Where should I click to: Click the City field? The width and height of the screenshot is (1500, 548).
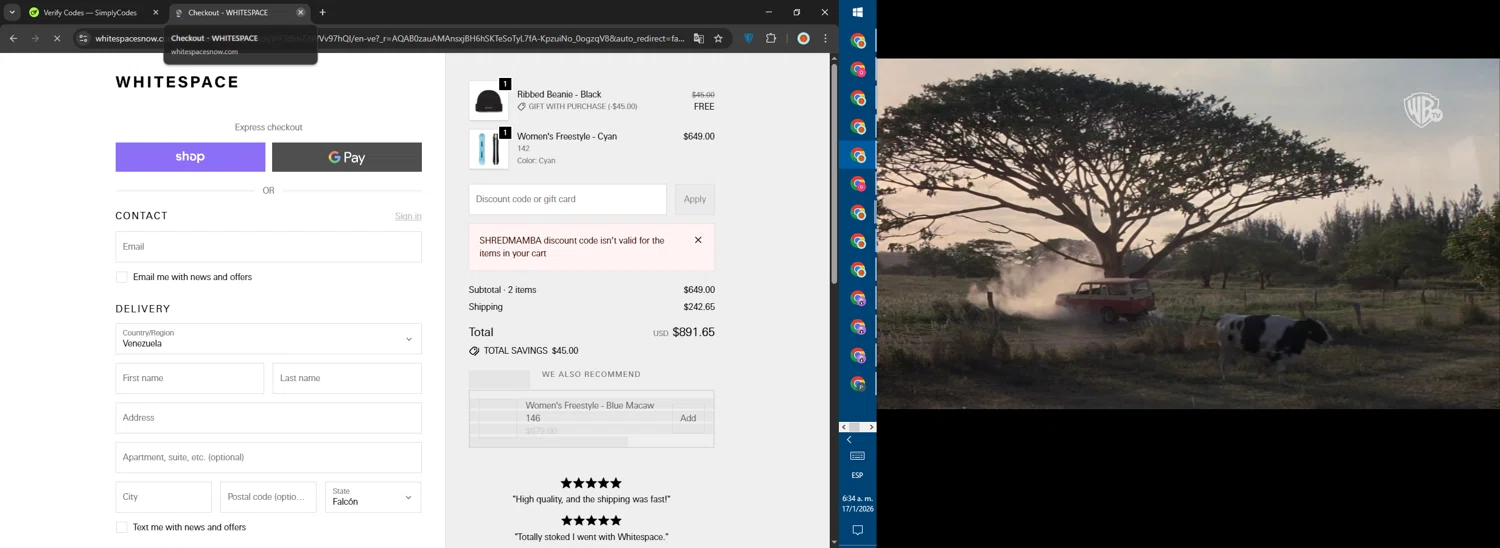(164, 497)
